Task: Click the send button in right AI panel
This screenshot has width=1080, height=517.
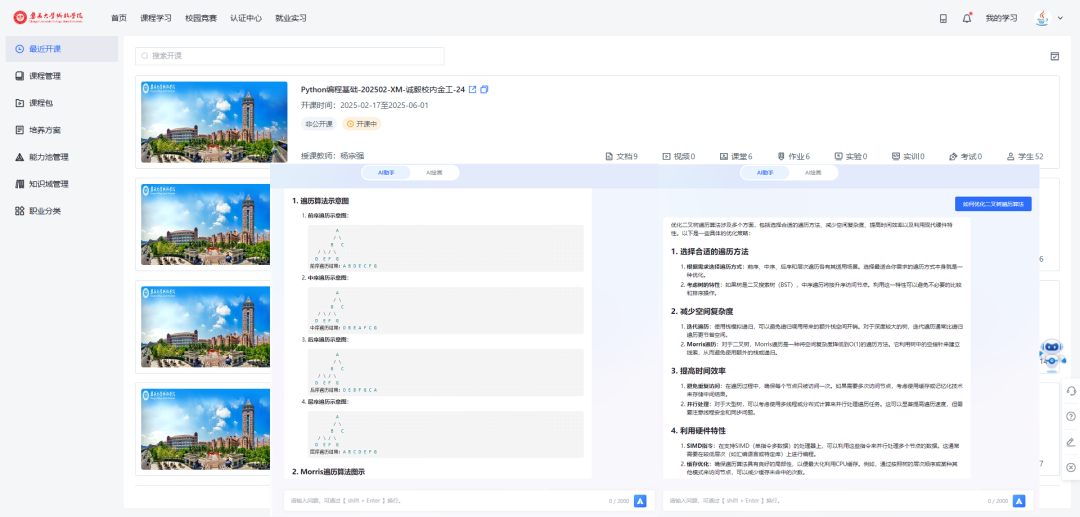Action: coord(1019,500)
